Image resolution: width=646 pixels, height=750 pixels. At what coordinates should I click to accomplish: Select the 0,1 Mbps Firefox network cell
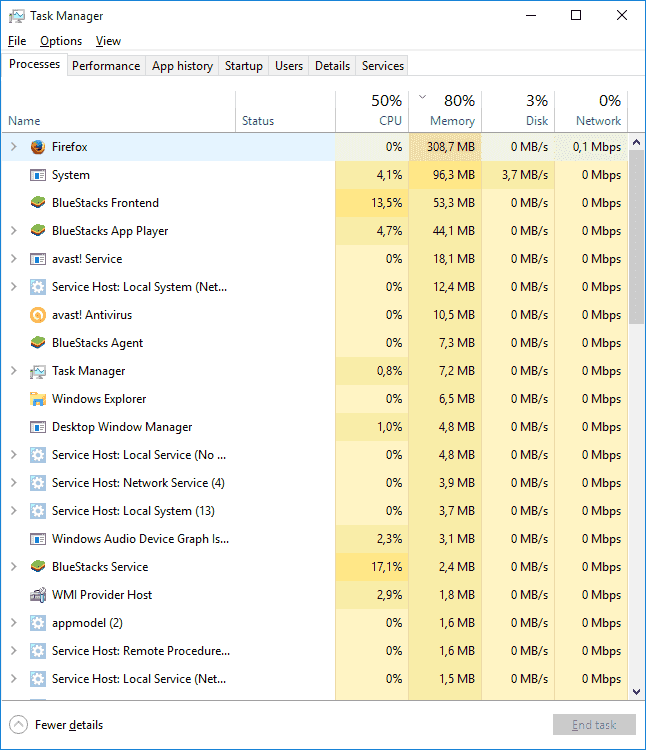tap(591, 147)
